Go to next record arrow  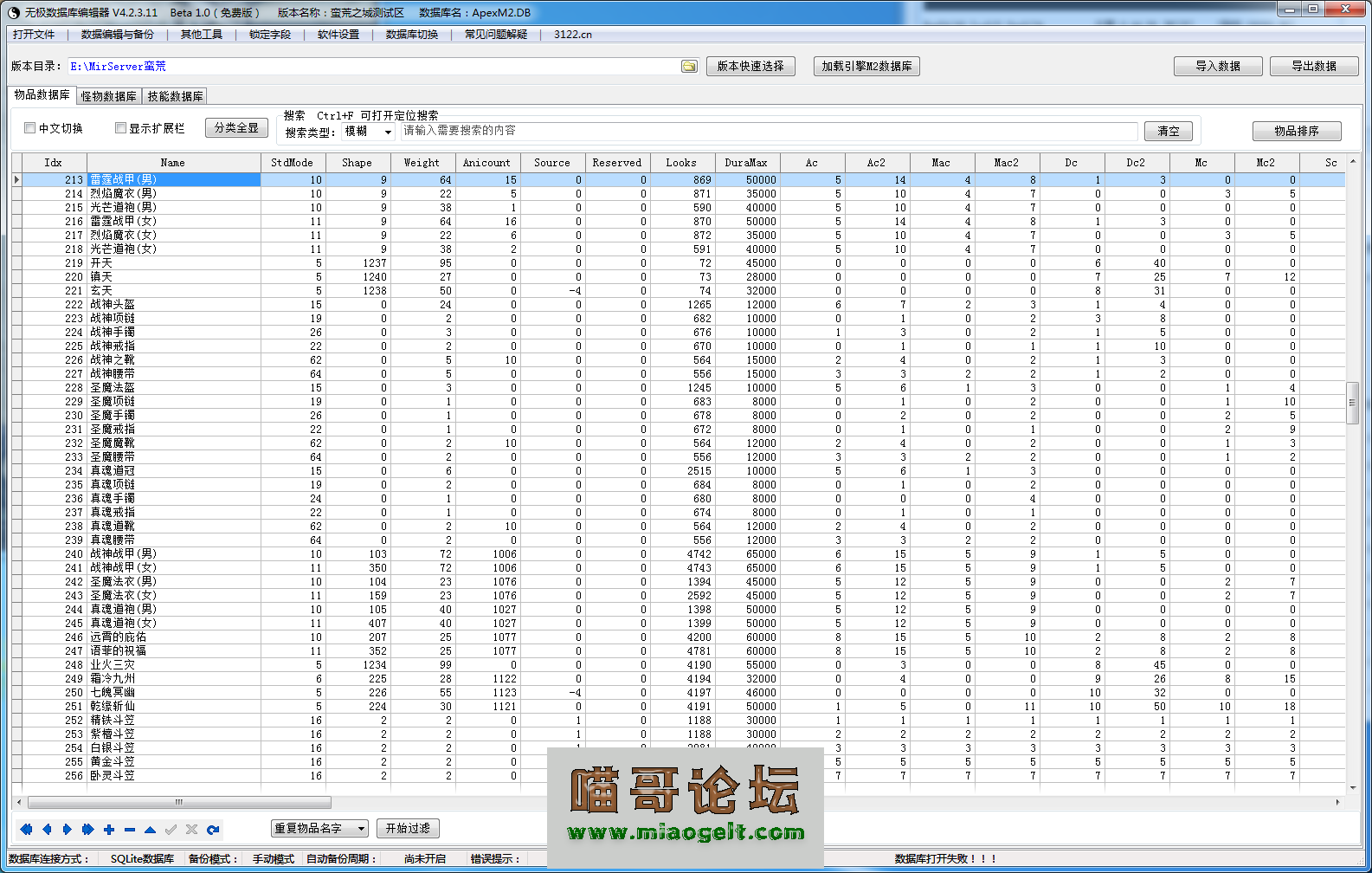click(x=68, y=829)
